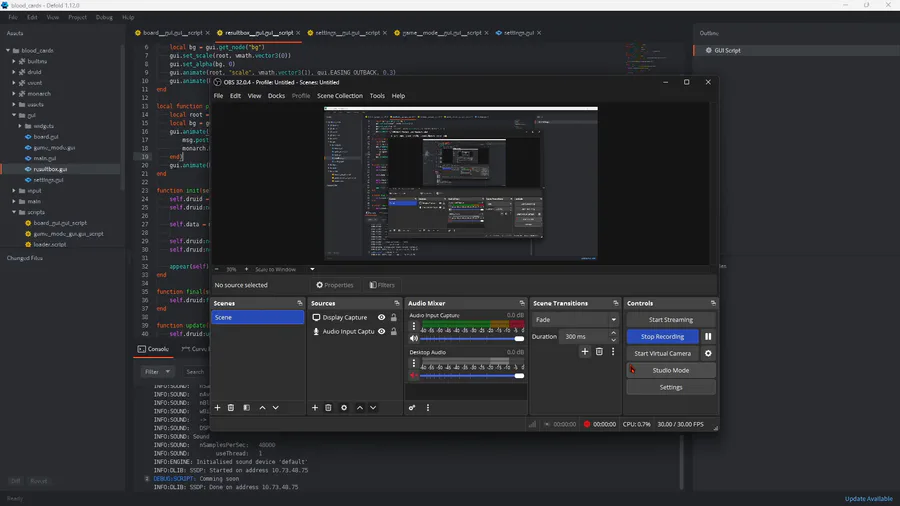
Task: Adjust the Desktop Audio volume slider
Action: pyautogui.click(x=519, y=376)
